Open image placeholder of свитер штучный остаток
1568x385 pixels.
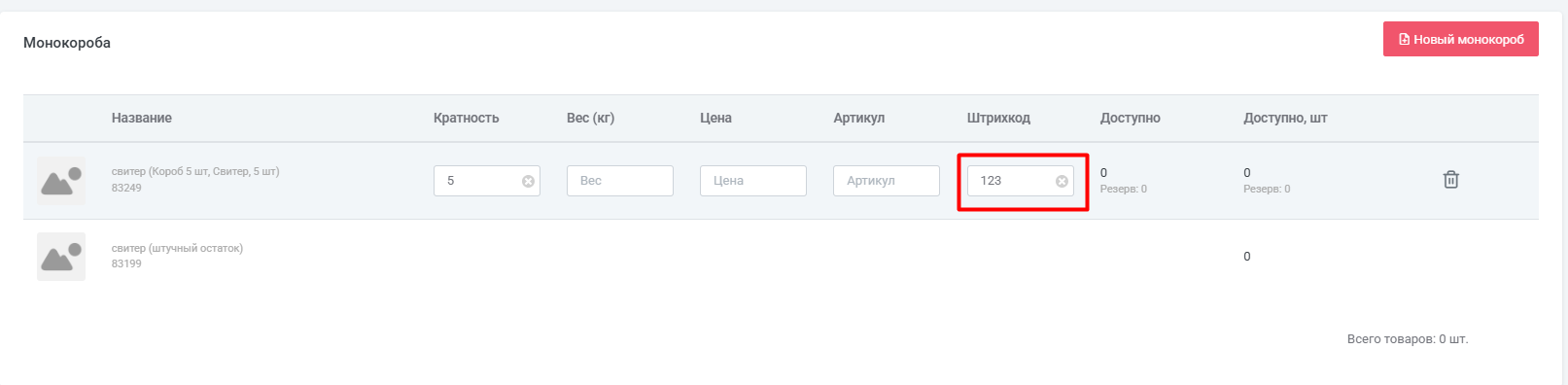pos(61,257)
